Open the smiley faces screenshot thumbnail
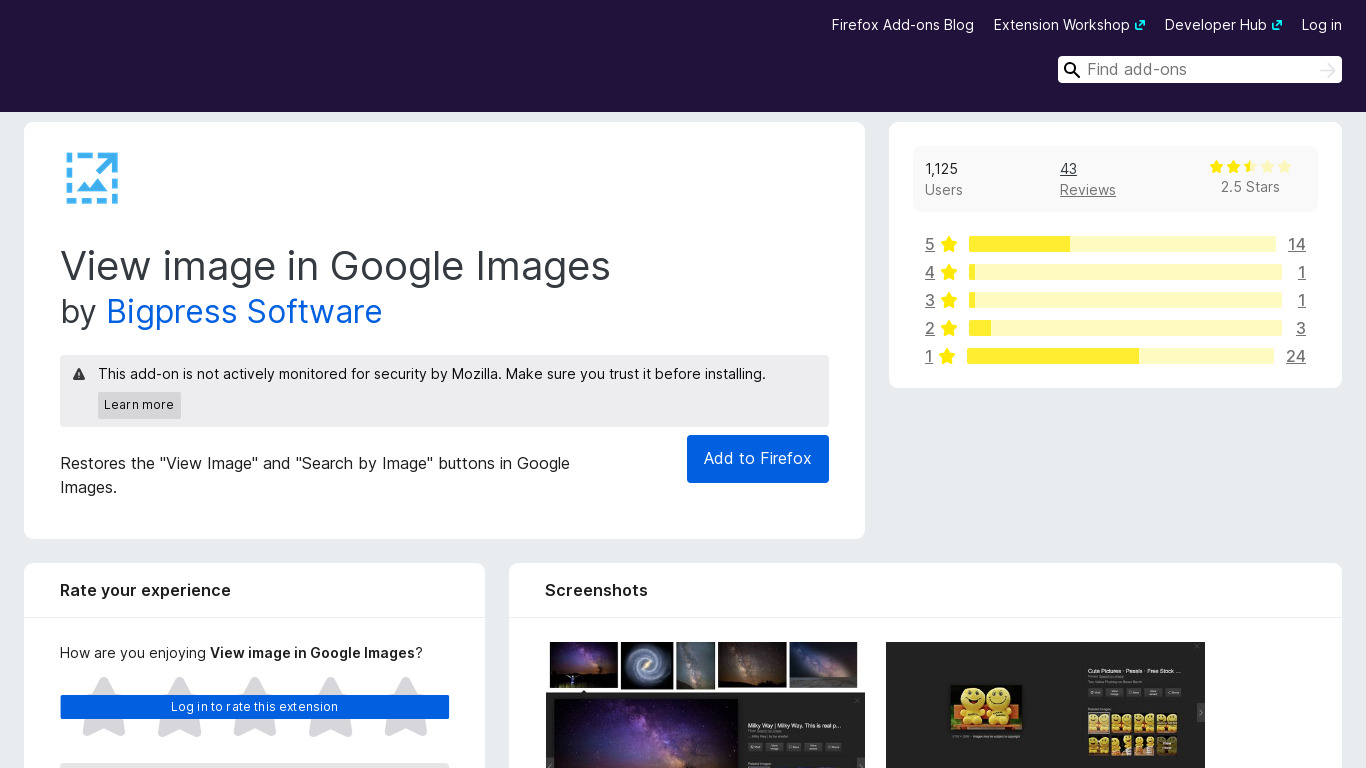Viewport: 1366px width, 768px height. pos(1045,705)
